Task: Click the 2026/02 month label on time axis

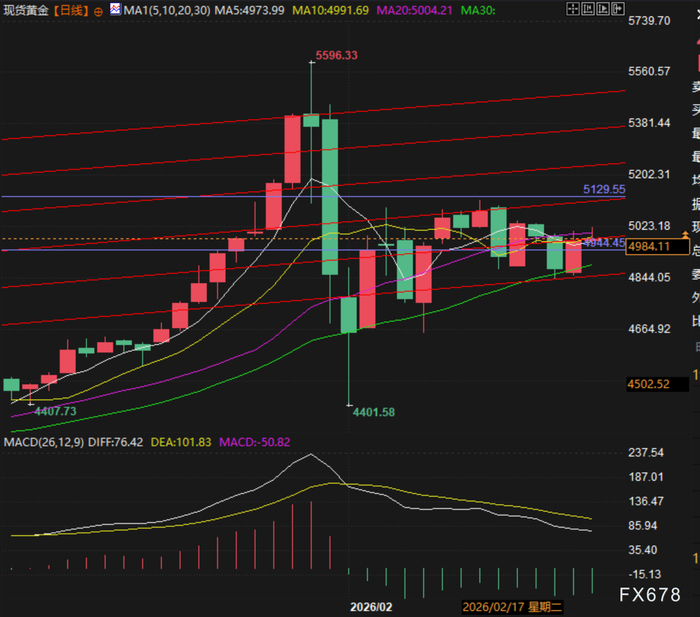Action: point(371,607)
